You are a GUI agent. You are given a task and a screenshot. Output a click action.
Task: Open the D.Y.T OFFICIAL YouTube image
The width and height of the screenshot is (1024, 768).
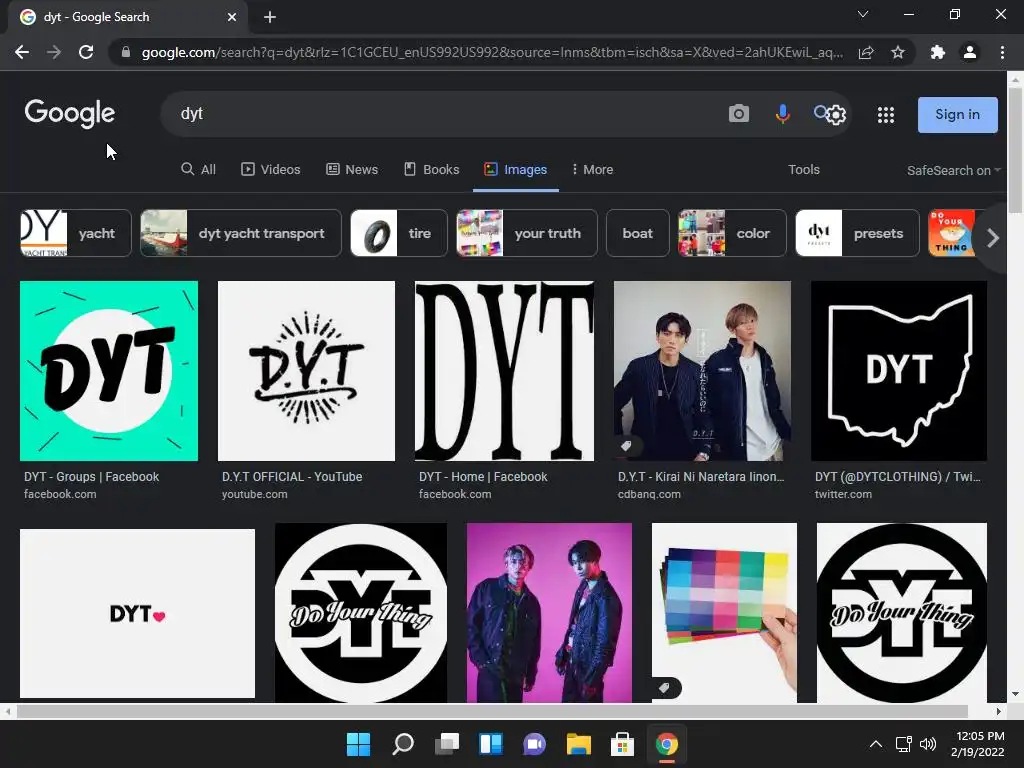(x=306, y=371)
